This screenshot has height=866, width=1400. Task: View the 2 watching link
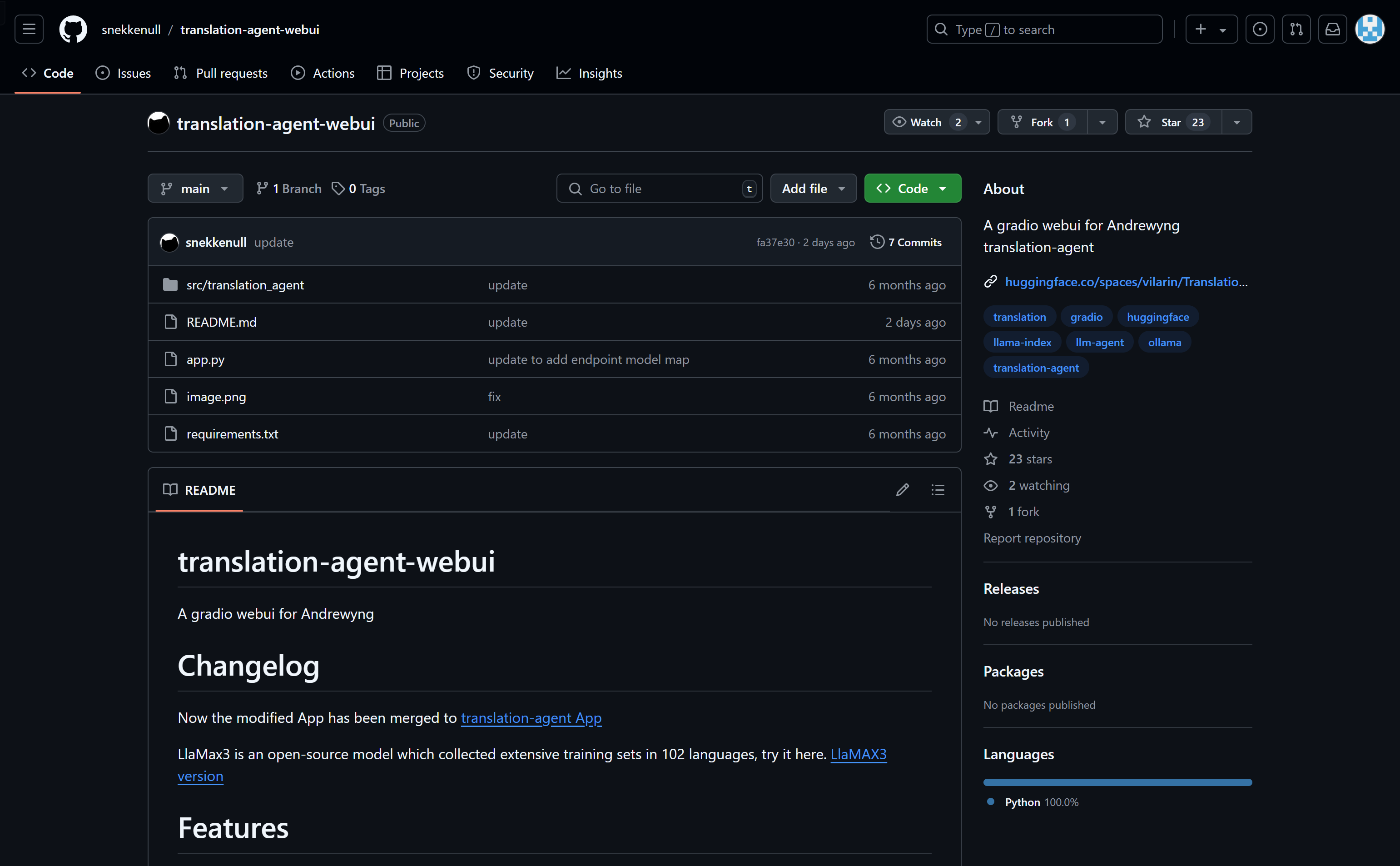pos(1027,486)
